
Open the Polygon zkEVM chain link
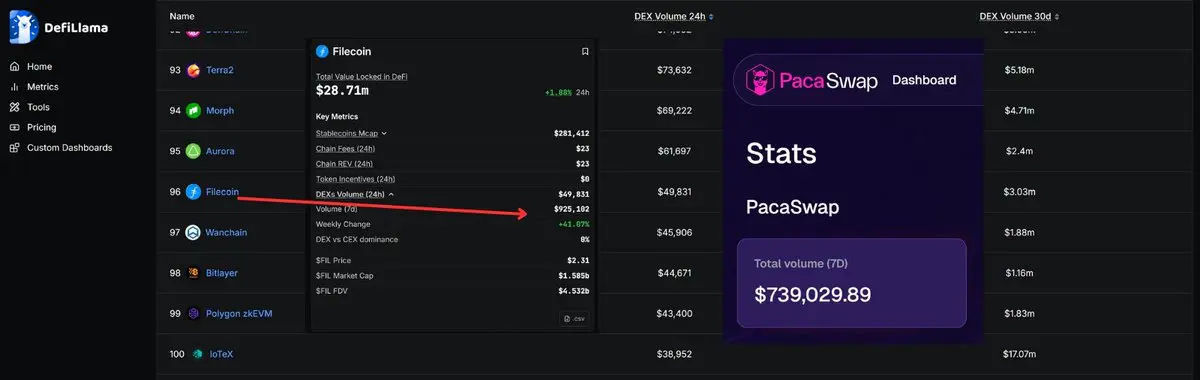pos(238,313)
